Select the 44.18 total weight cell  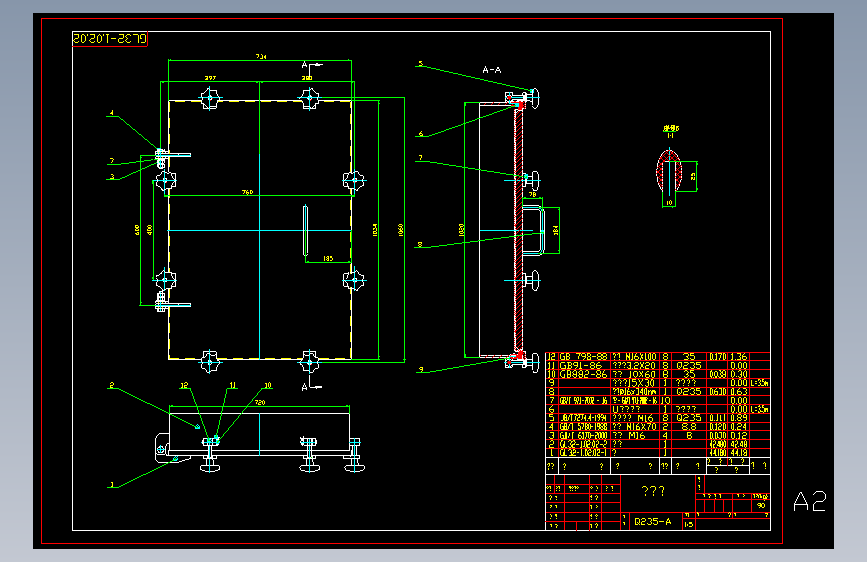[x=739, y=453]
